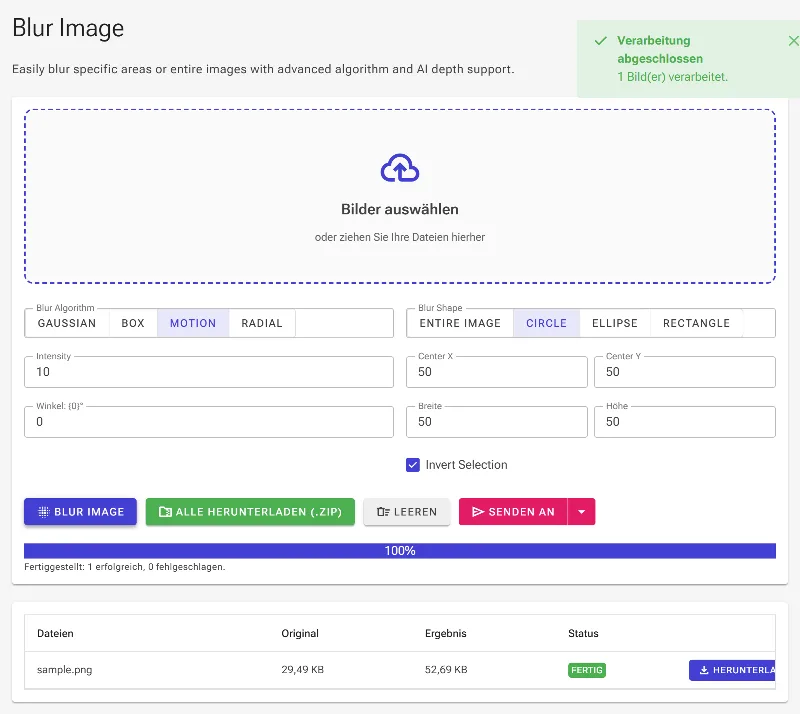Click the Status column header
Viewport: 800px width, 714px height.
coord(583,633)
